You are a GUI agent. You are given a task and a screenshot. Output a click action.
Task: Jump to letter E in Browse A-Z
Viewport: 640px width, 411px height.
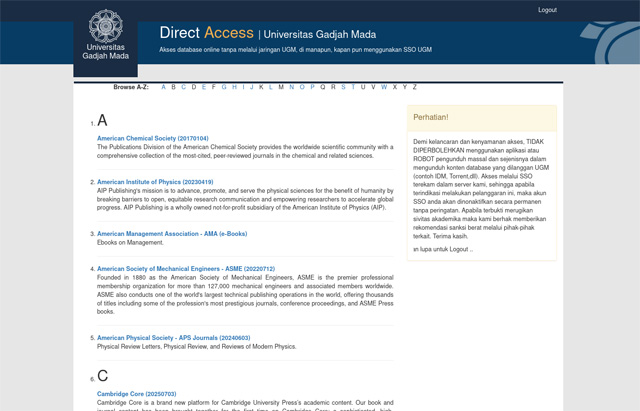204,87
